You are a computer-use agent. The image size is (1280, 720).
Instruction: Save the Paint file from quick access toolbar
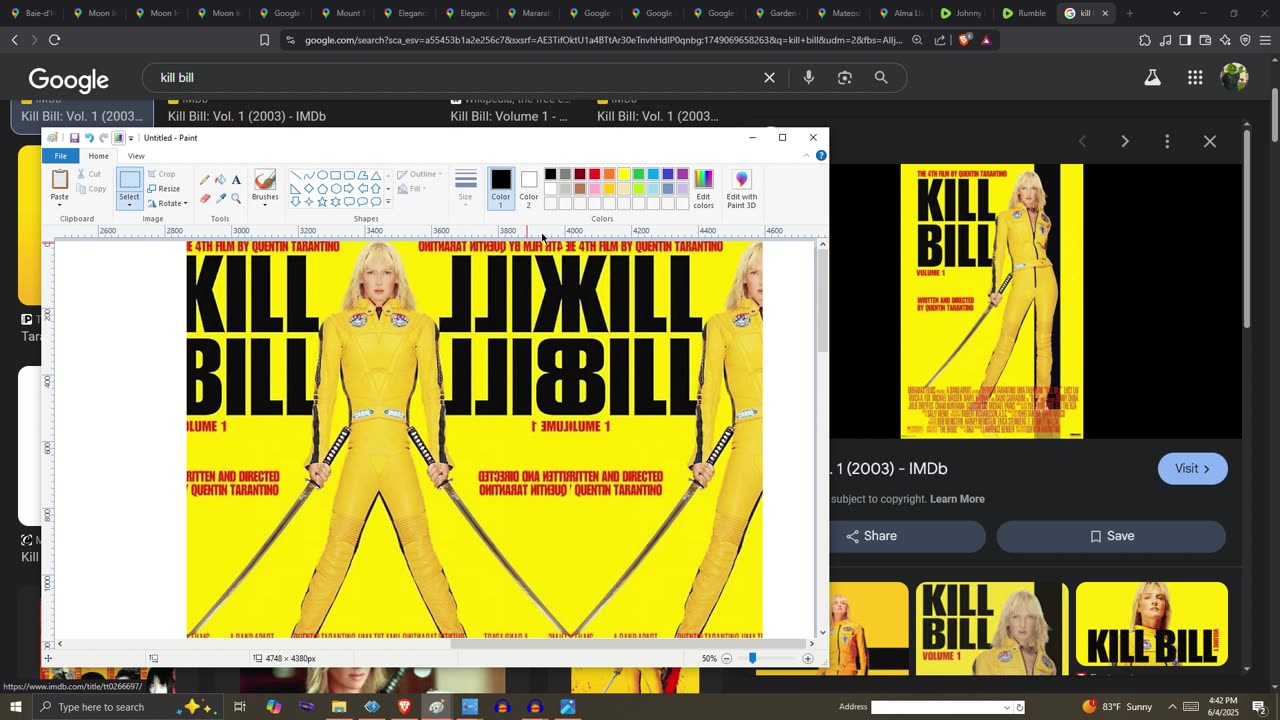pos(74,138)
